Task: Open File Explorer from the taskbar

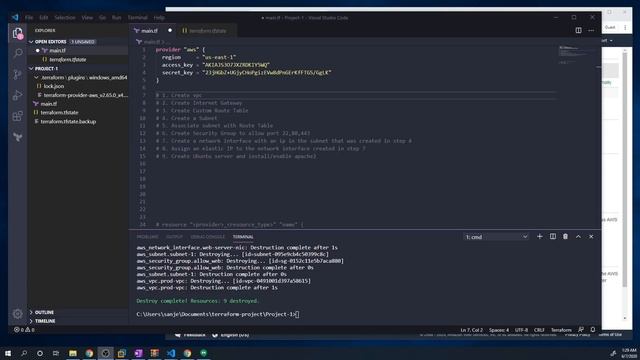Action: (73, 353)
